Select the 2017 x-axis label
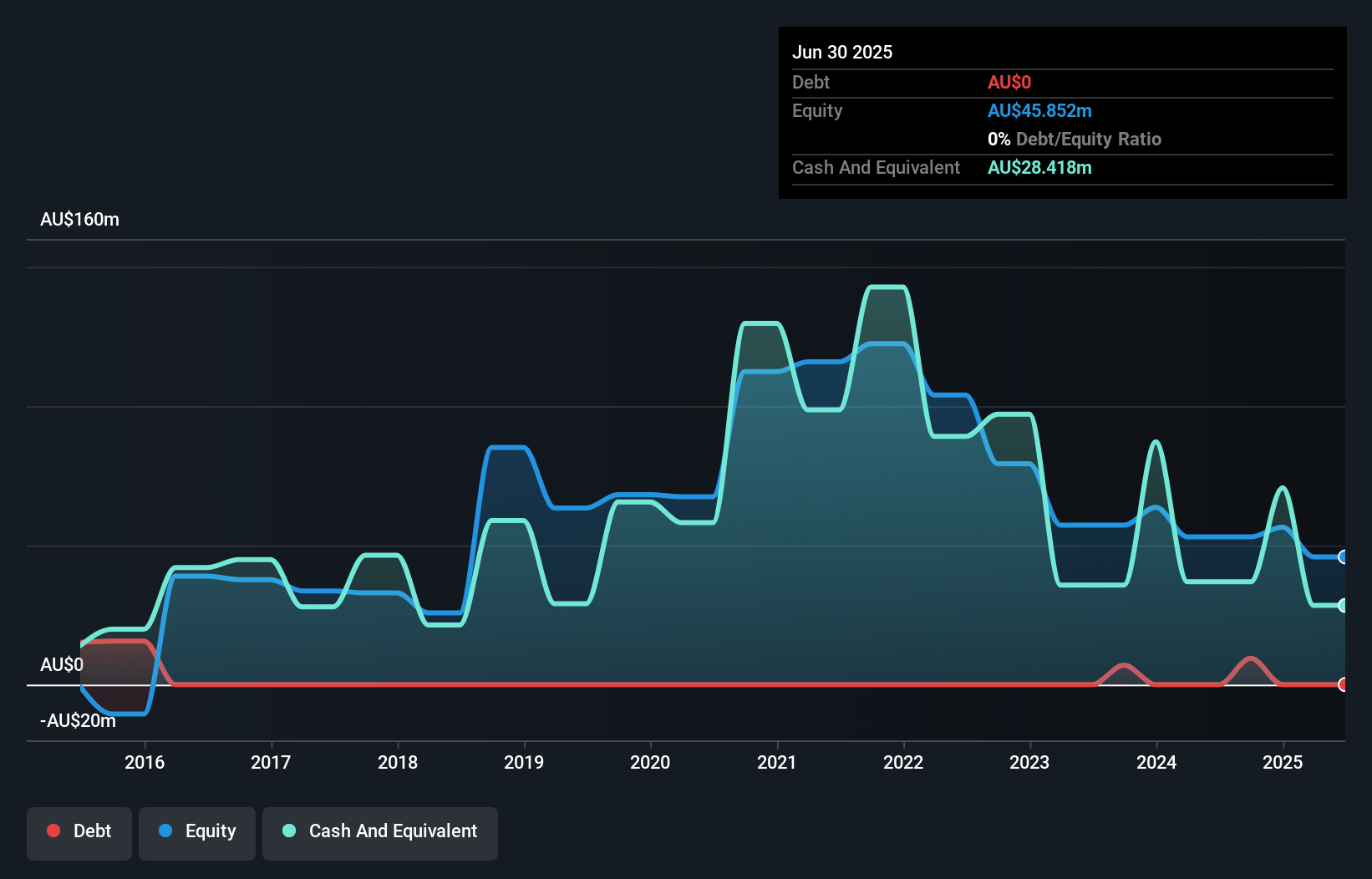 tap(271, 762)
